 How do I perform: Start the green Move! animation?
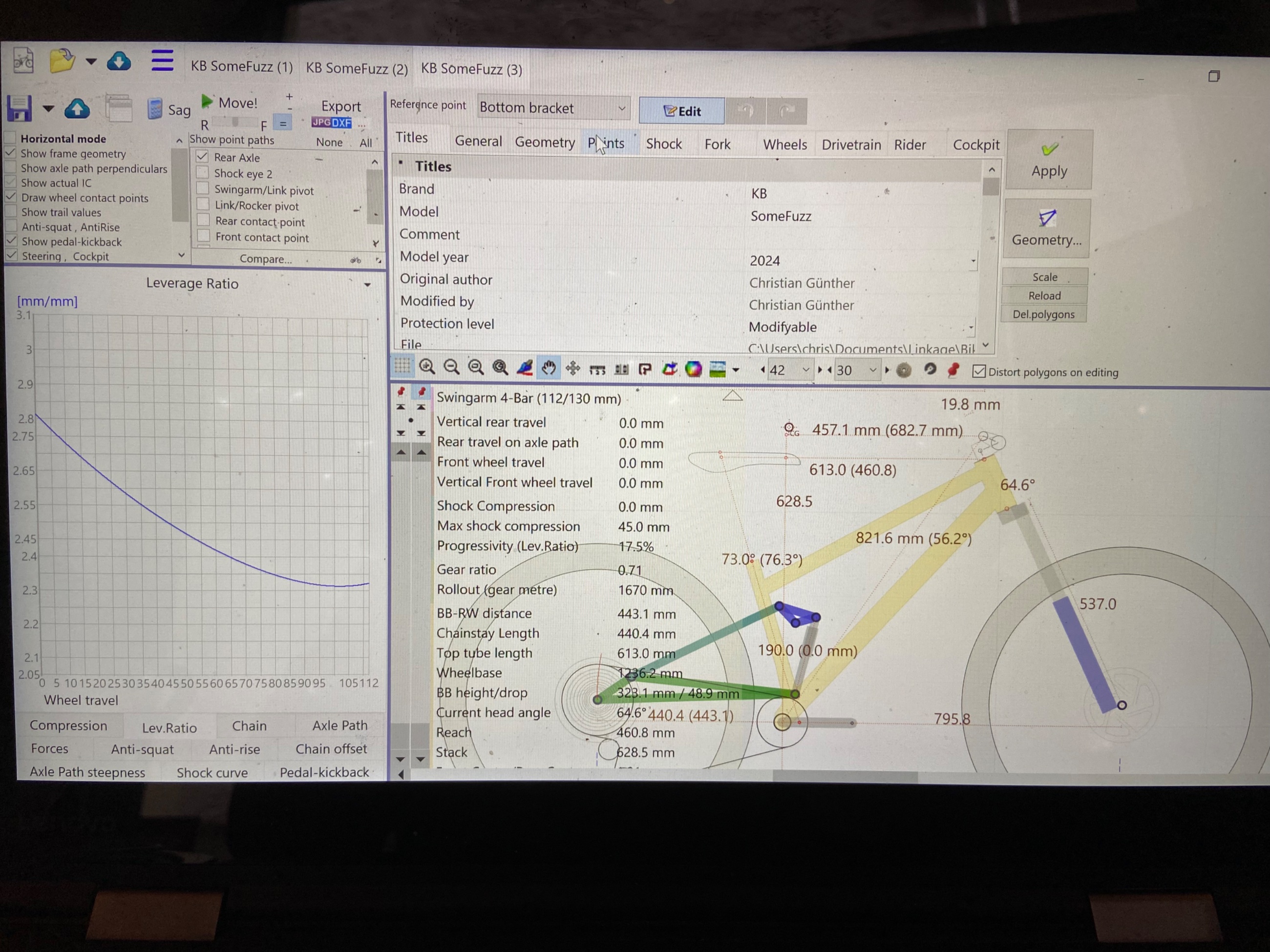pyautogui.click(x=229, y=103)
